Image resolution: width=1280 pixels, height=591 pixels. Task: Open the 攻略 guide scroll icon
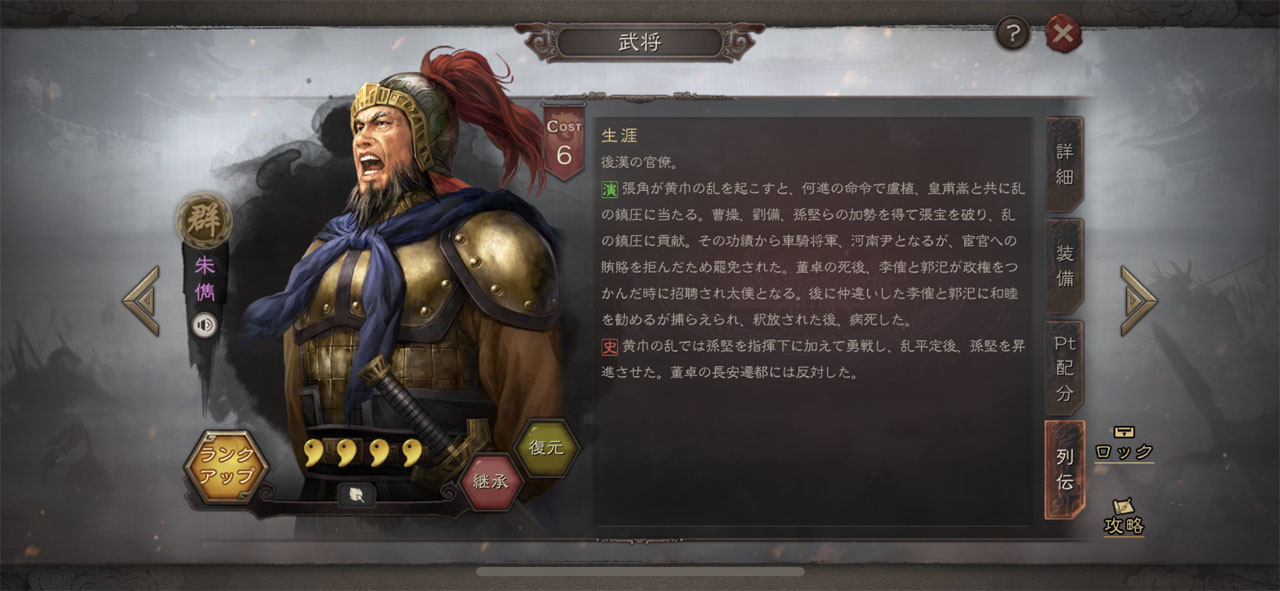(x=1124, y=516)
